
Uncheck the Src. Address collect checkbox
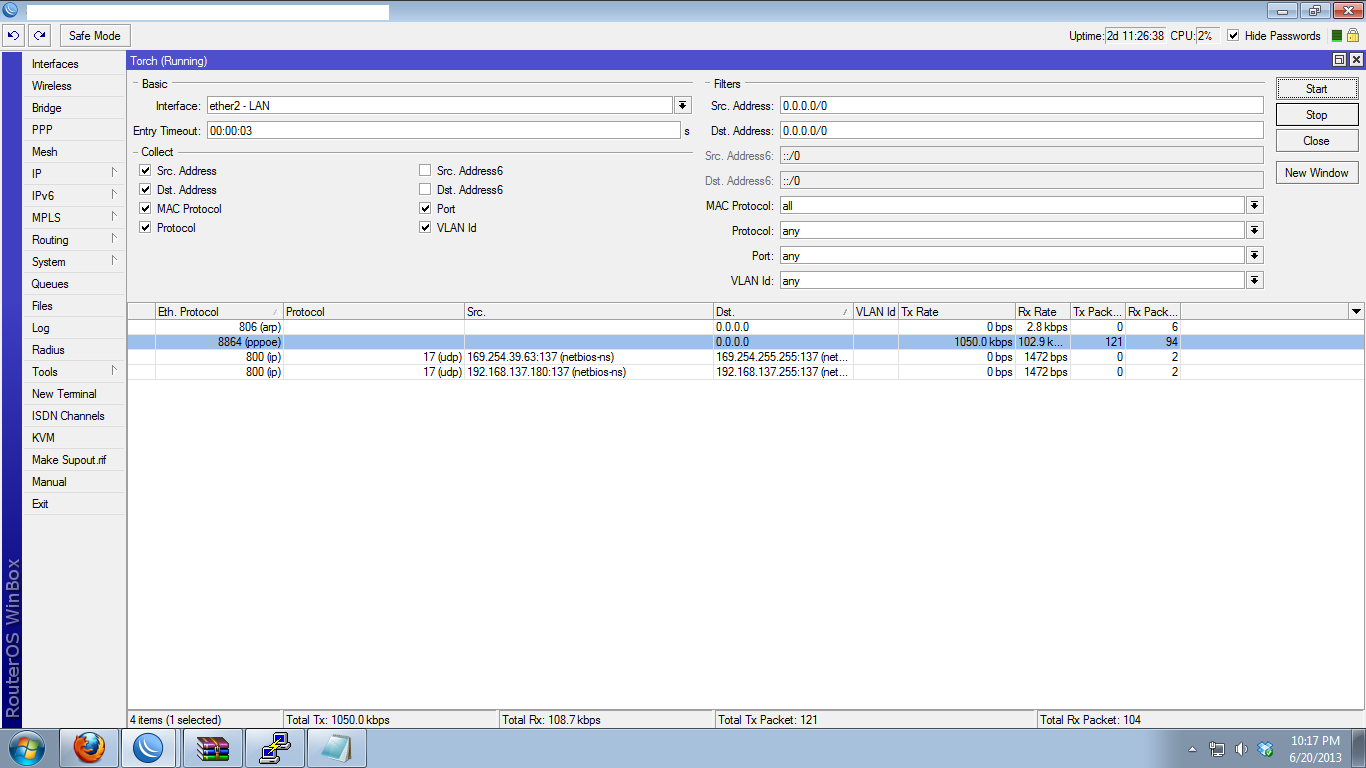click(145, 171)
